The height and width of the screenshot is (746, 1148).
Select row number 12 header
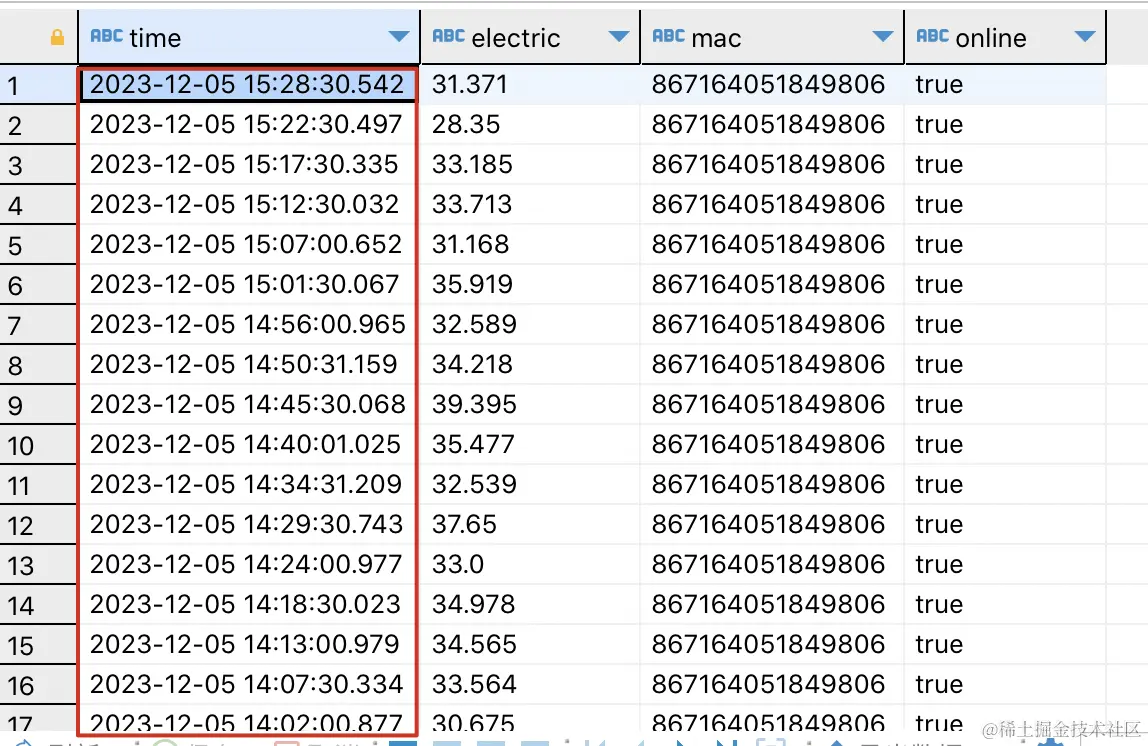click(x=38, y=524)
